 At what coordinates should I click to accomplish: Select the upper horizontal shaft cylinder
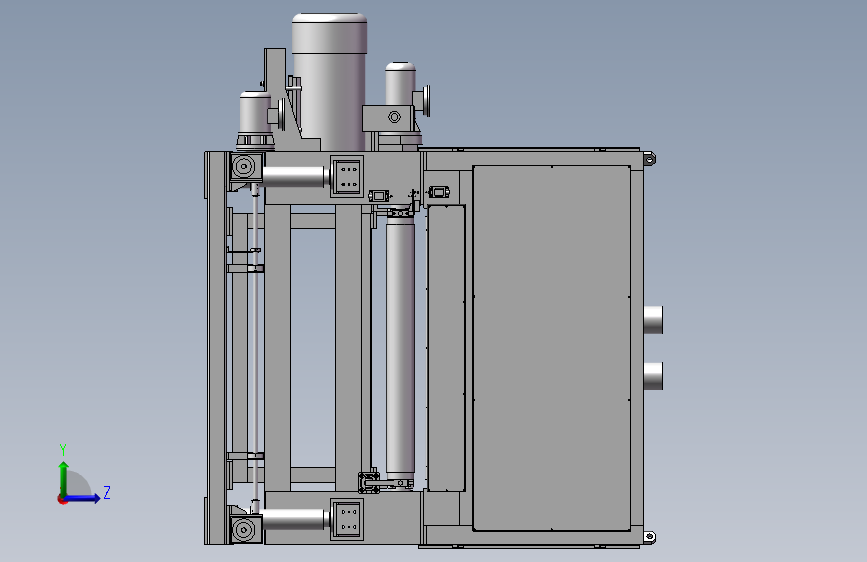[294, 176]
